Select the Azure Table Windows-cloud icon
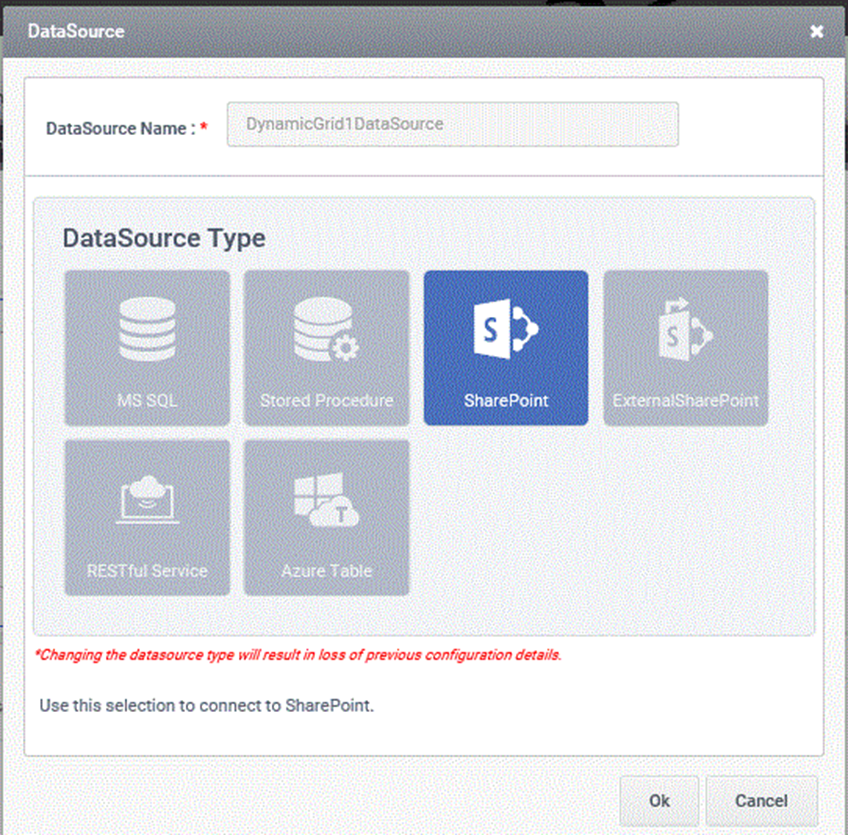This screenshot has width=848, height=835. click(326, 499)
